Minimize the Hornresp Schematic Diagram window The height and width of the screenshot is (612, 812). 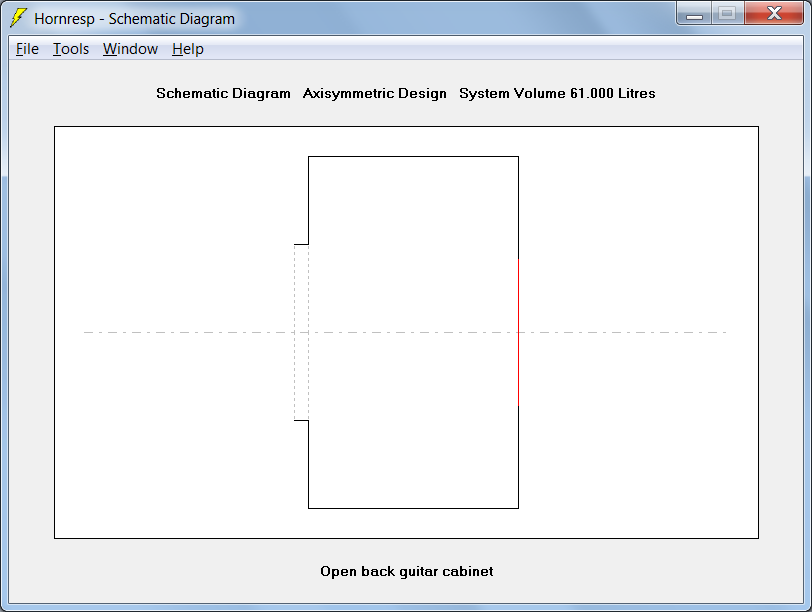click(x=694, y=13)
